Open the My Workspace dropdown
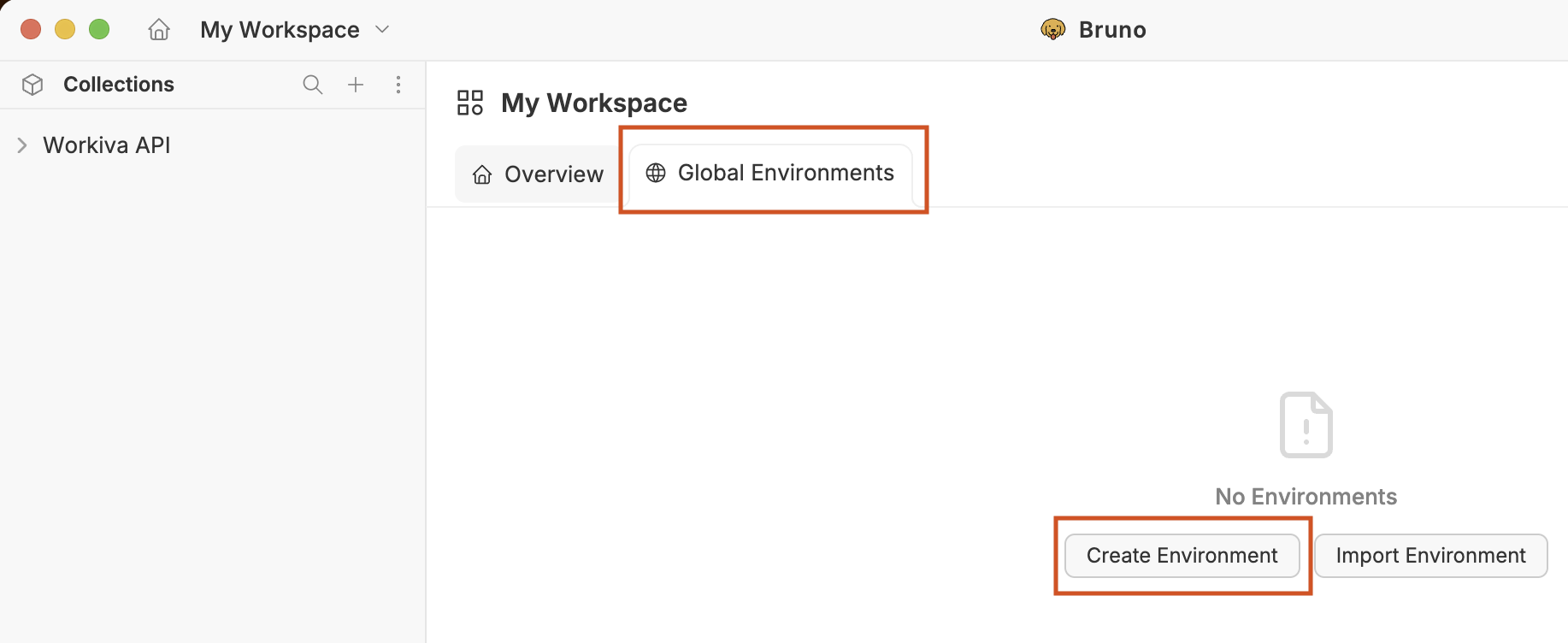This screenshot has height=643, width=1568. tap(295, 30)
